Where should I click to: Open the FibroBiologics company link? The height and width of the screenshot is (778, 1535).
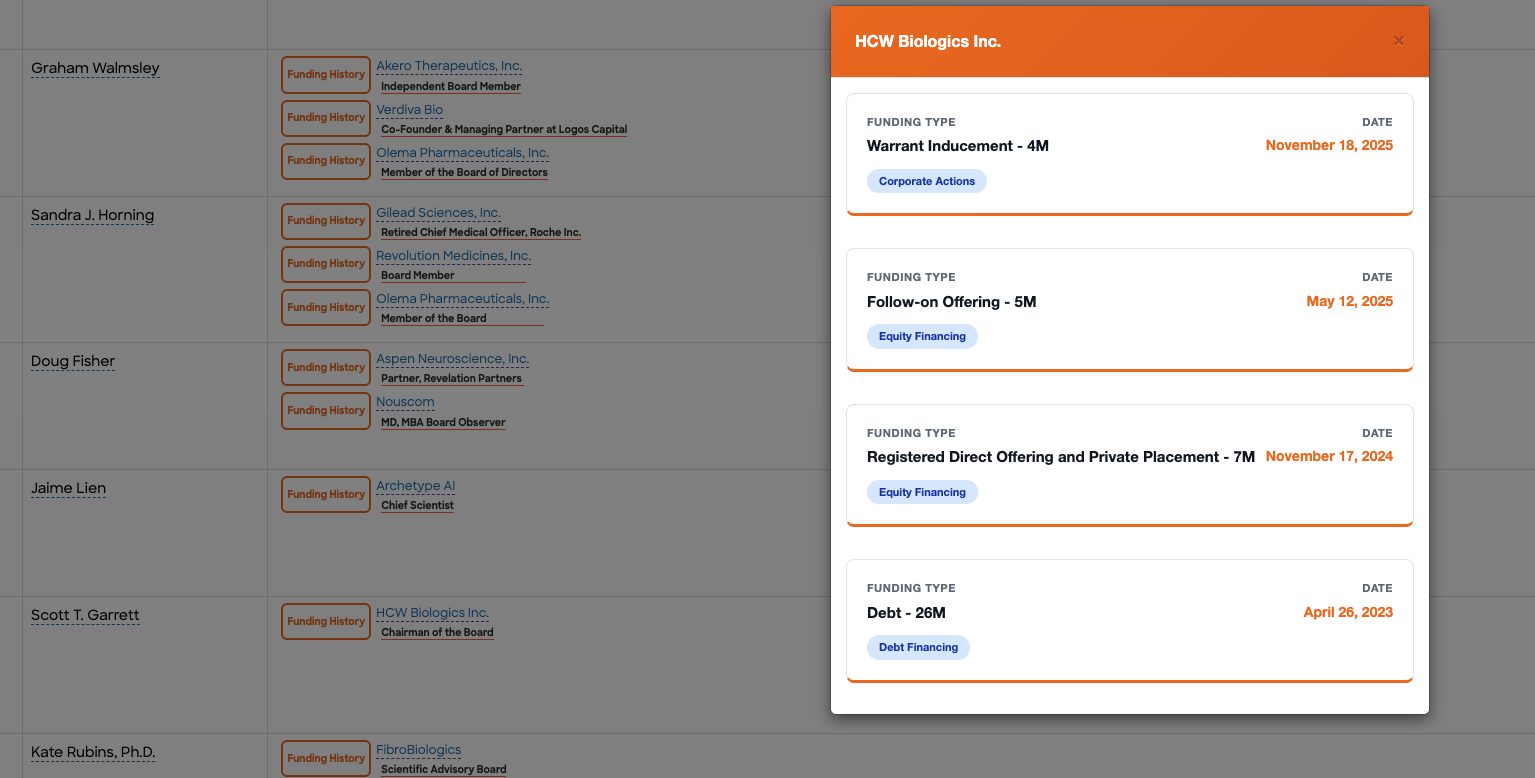point(418,750)
